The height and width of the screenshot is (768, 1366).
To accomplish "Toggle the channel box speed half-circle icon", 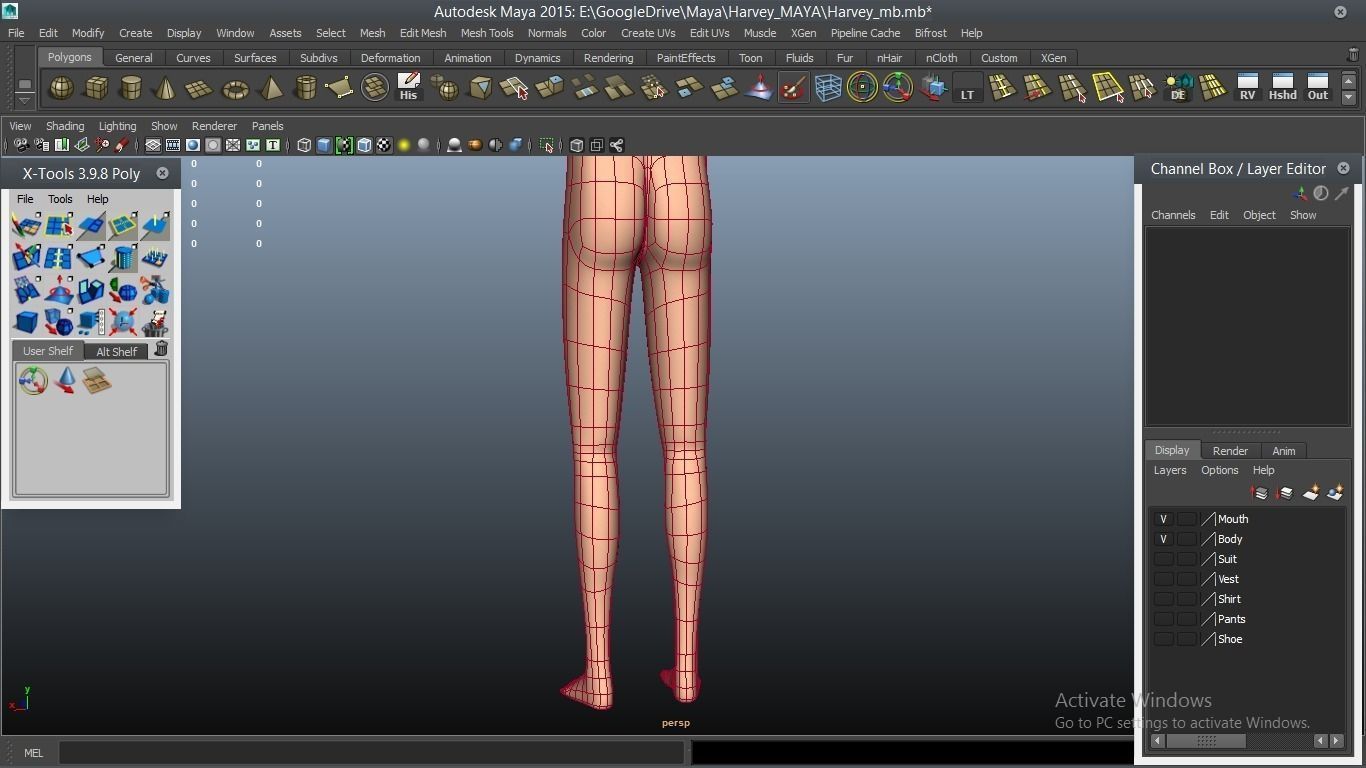I will (1321, 193).
